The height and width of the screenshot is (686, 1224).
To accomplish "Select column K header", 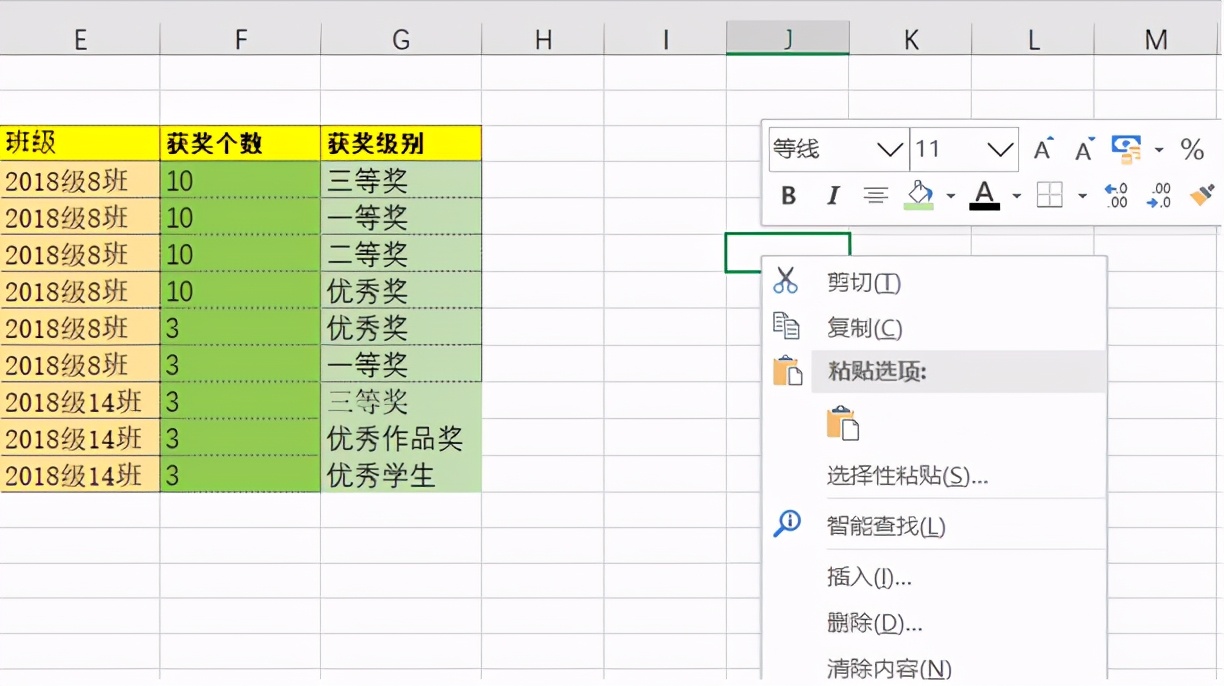I will (x=911, y=39).
